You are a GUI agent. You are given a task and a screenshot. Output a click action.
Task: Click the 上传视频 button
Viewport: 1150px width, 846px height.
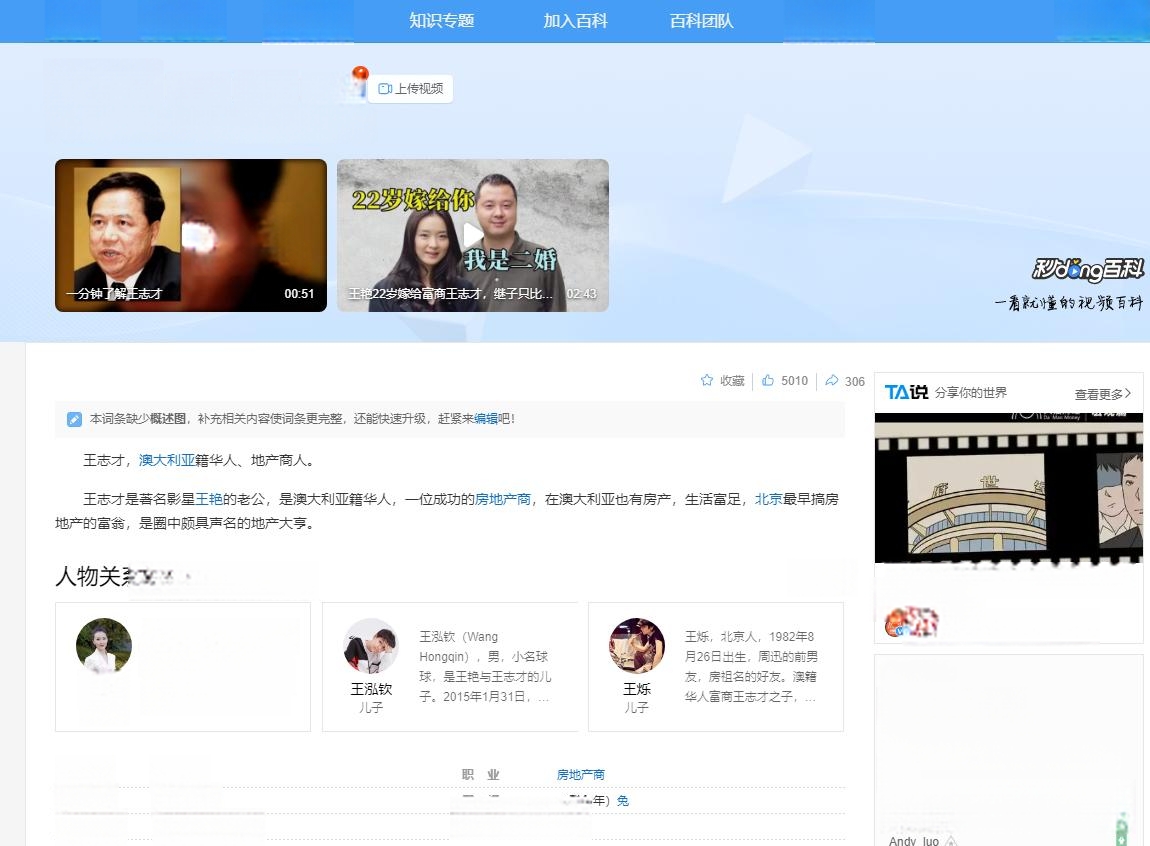(x=411, y=89)
